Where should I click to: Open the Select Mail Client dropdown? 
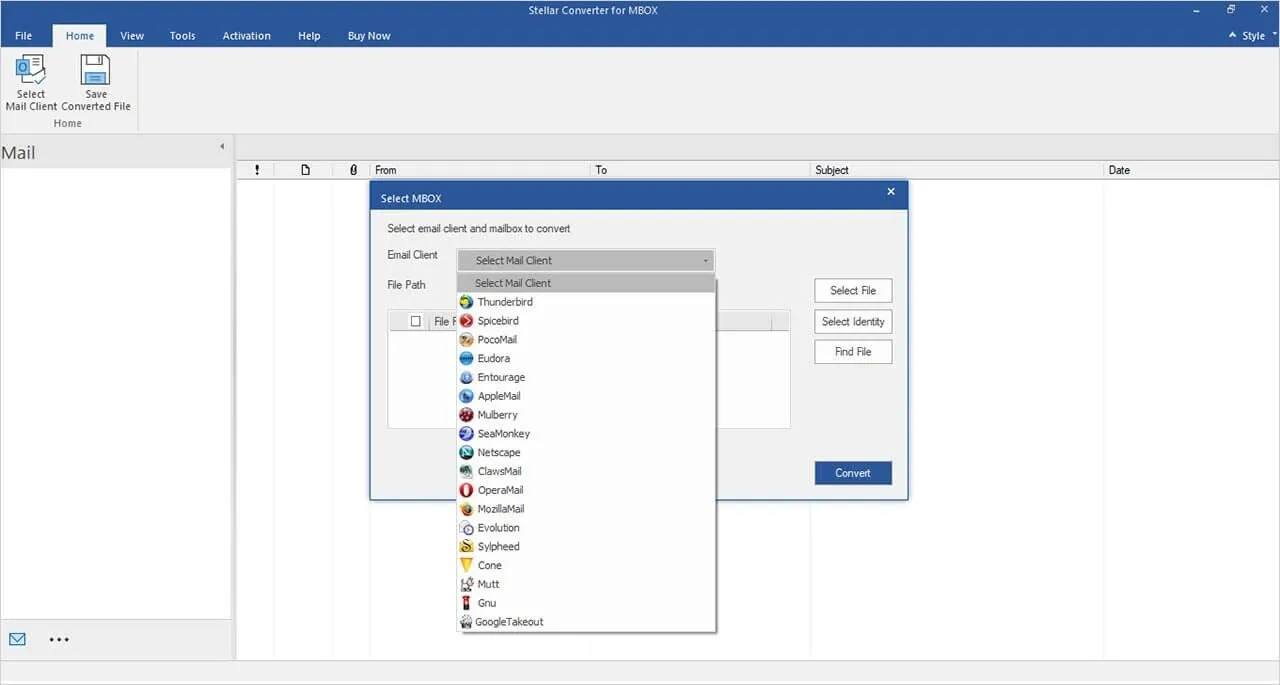[x=585, y=260]
